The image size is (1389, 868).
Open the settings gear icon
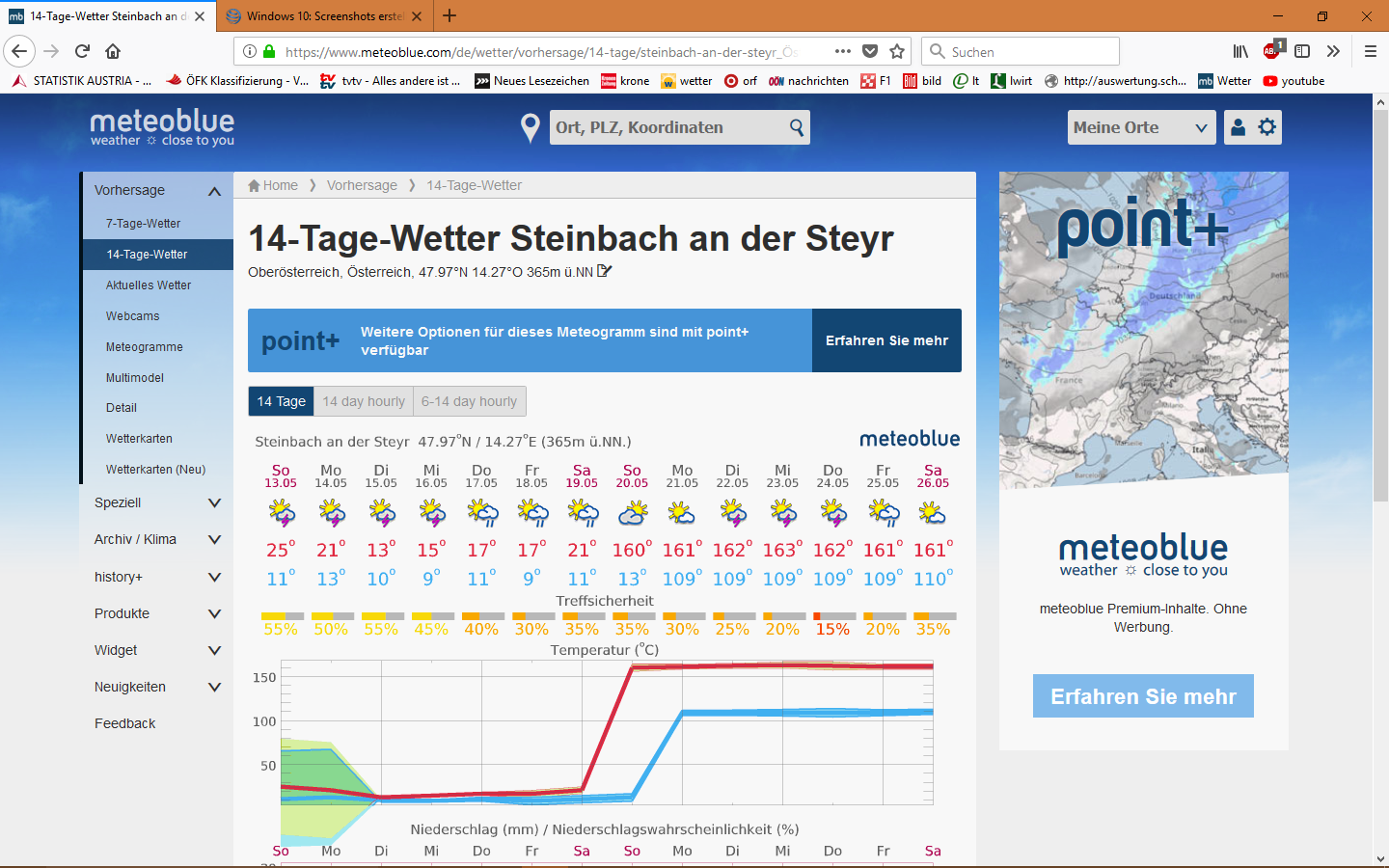[1267, 127]
